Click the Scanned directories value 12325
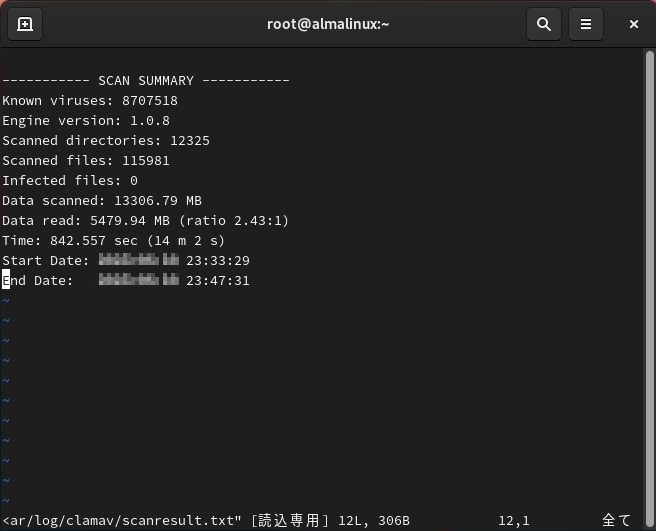The width and height of the screenshot is (656, 531). tap(189, 140)
